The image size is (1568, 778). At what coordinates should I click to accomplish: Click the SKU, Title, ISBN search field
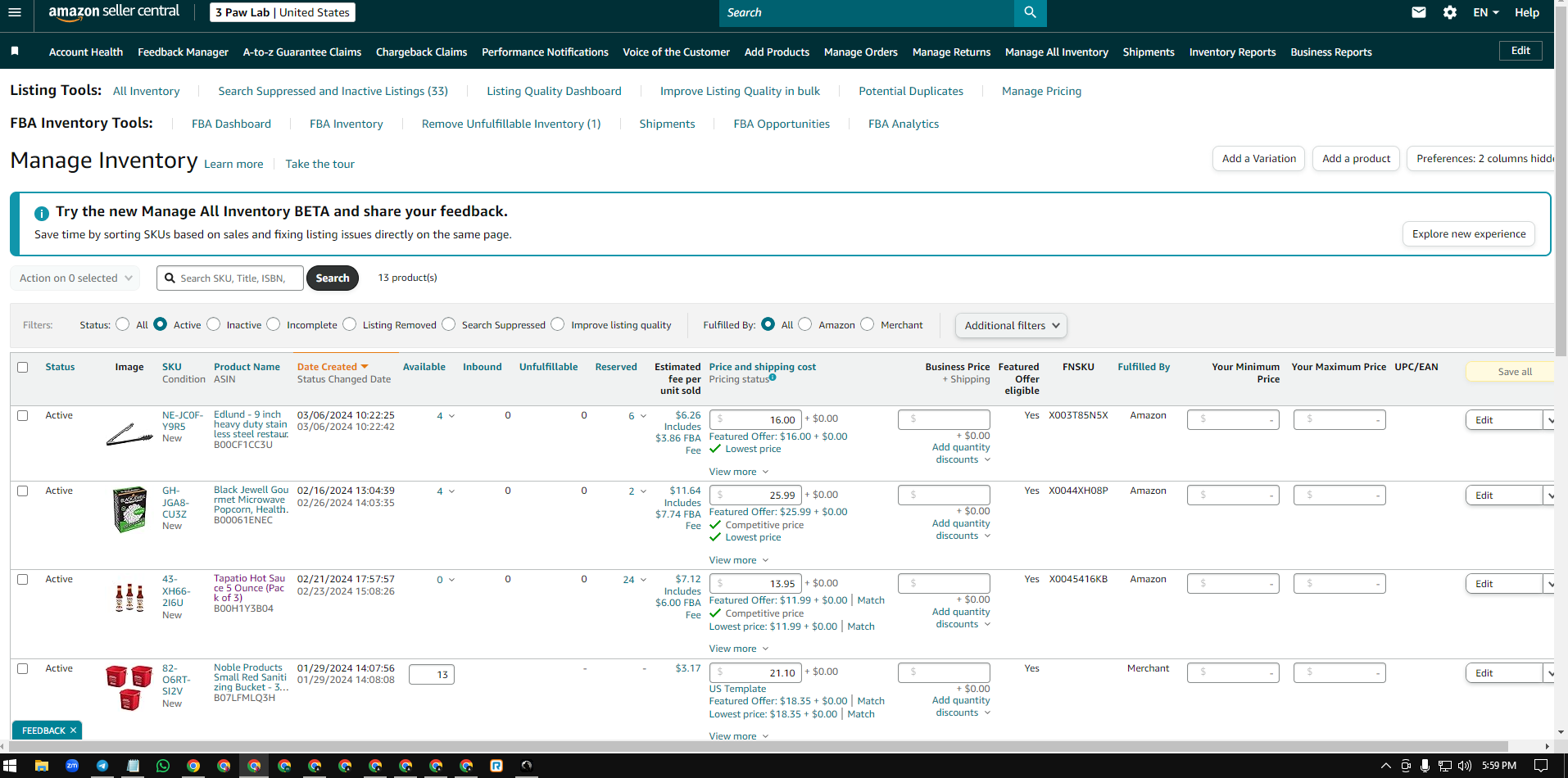click(230, 278)
